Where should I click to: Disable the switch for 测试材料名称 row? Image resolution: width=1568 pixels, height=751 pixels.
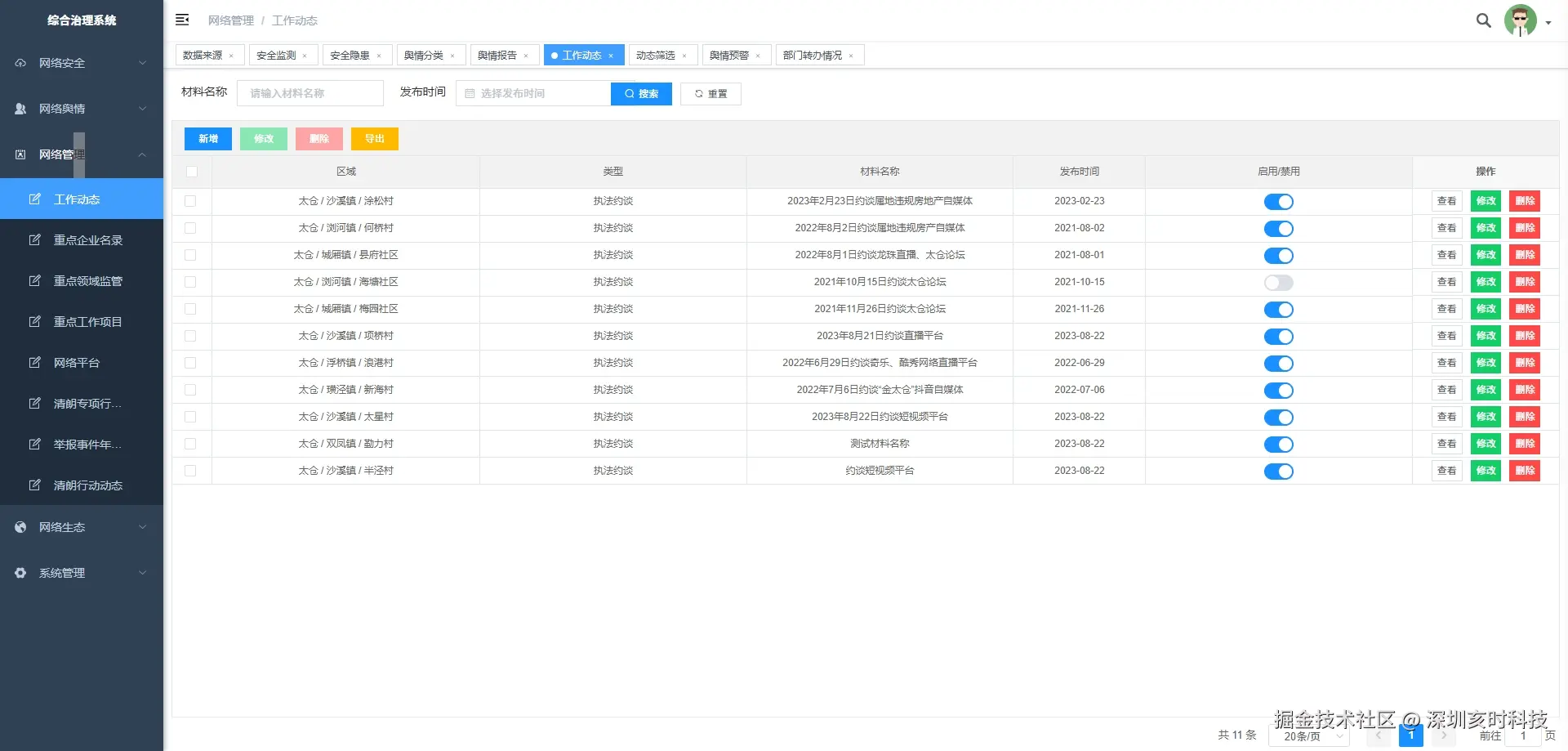(1278, 445)
